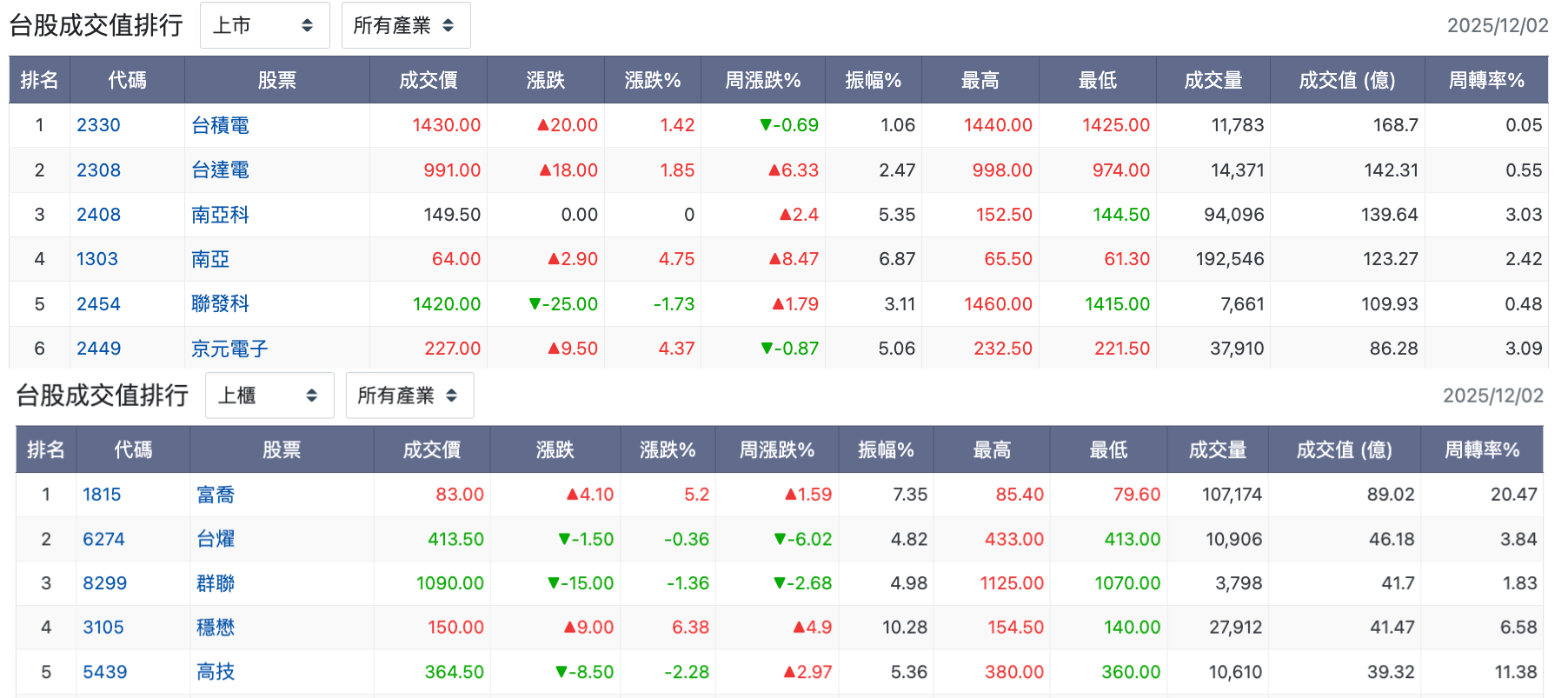Open 群聯 stock link
1568x698 pixels.
click(216, 583)
